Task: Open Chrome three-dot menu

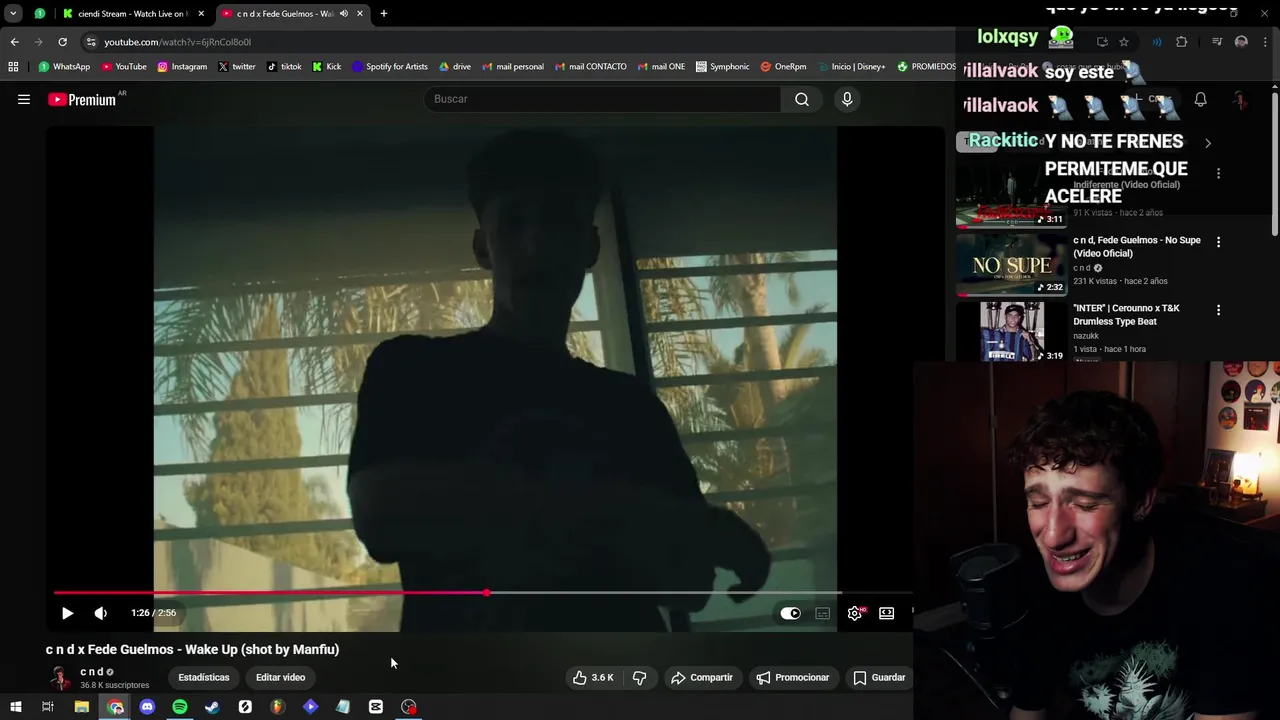Action: [x=1266, y=42]
